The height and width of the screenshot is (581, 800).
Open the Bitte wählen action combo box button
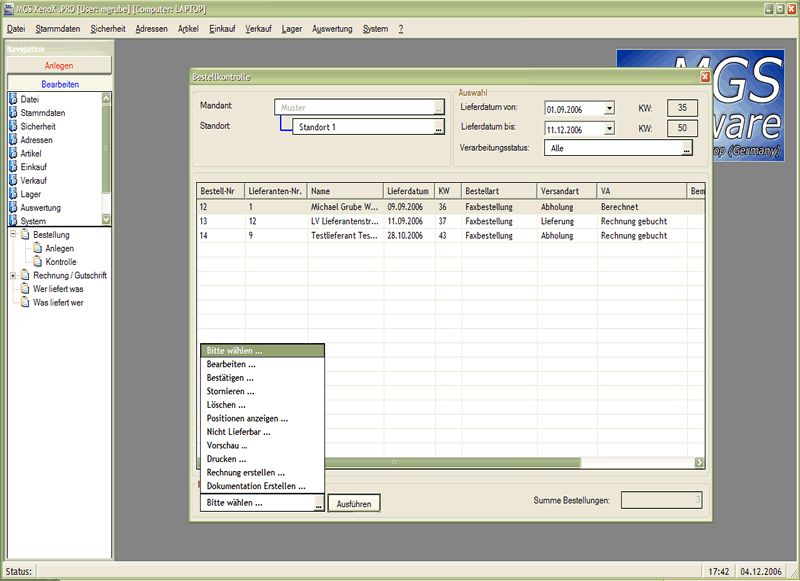(318, 503)
